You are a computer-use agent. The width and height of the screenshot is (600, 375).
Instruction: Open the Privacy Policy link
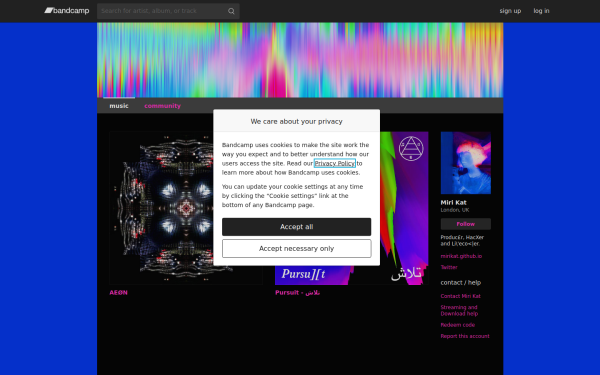pos(334,163)
